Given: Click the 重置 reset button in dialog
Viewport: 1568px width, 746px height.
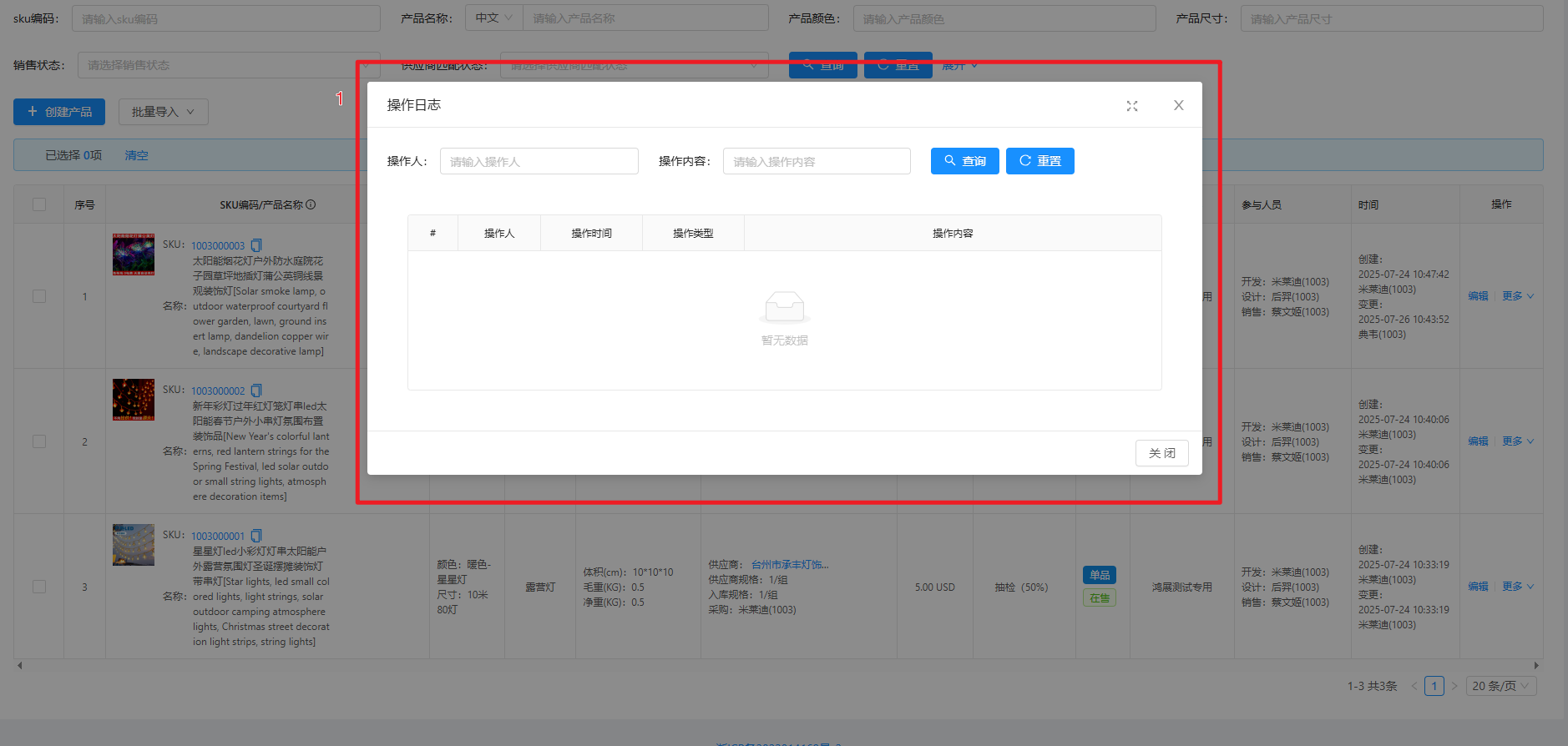Looking at the screenshot, I should (1039, 161).
